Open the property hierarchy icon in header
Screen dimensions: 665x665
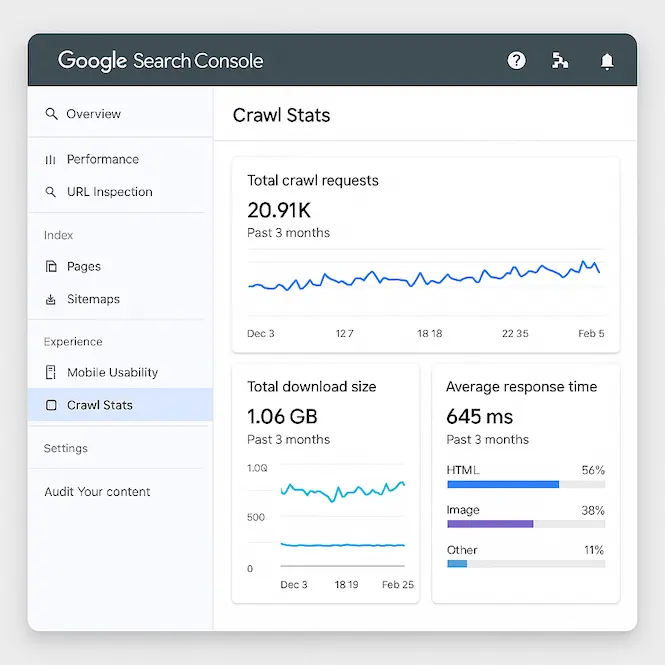pyautogui.click(x=560, y=61)
